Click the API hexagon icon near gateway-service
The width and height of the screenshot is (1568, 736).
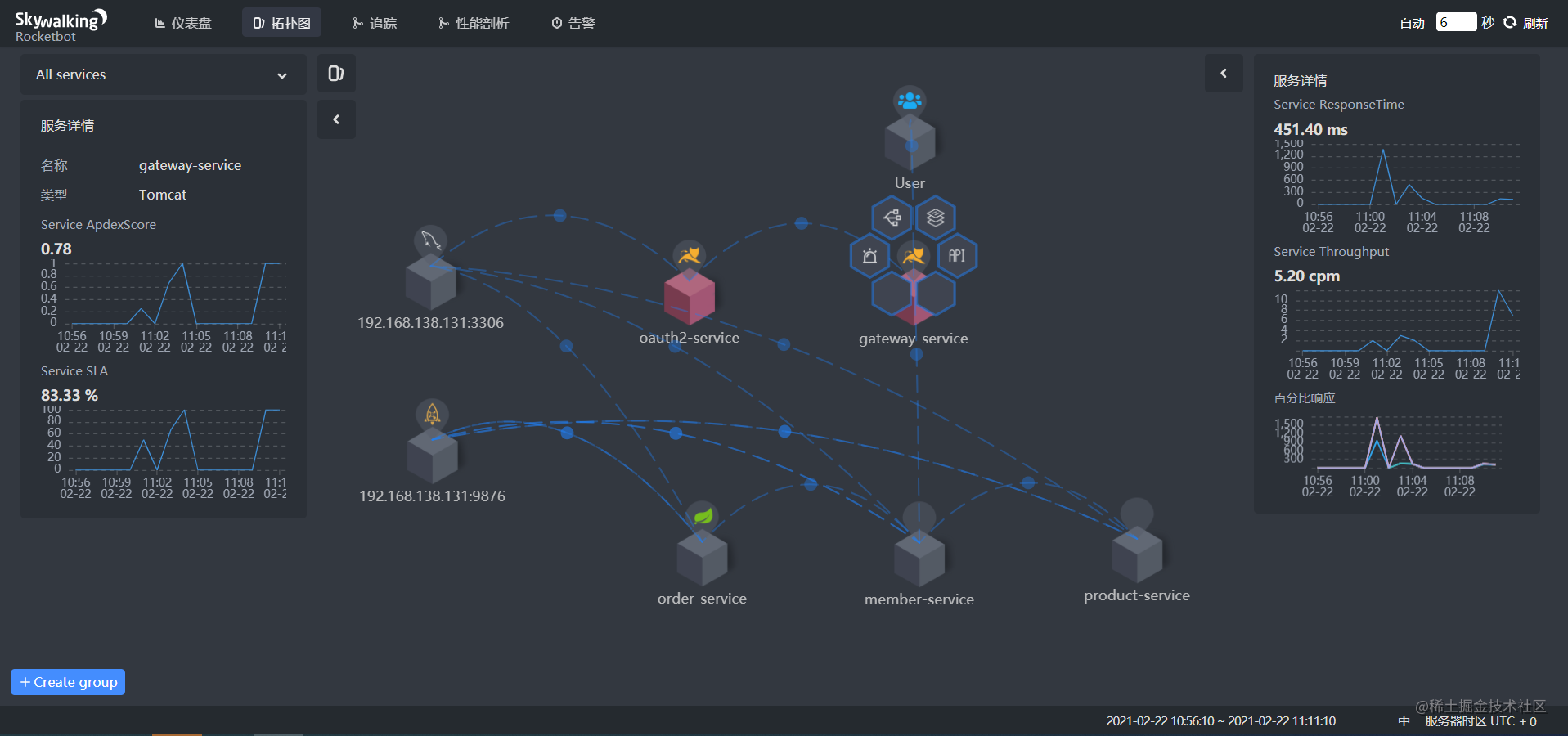click(956, 255)
